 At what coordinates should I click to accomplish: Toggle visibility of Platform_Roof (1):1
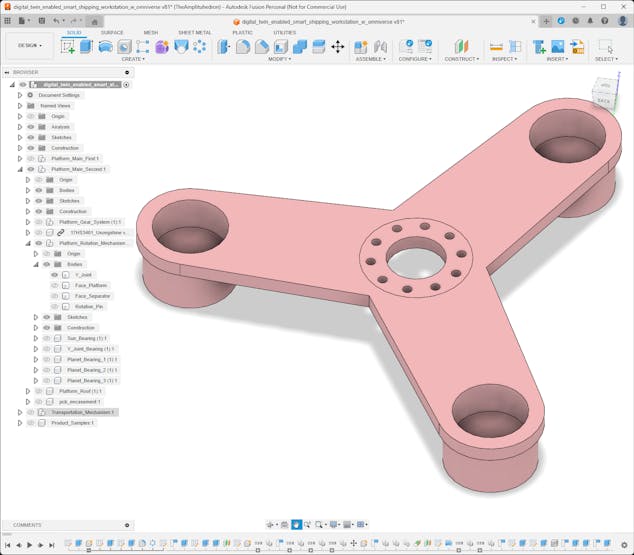pos(38,391)
